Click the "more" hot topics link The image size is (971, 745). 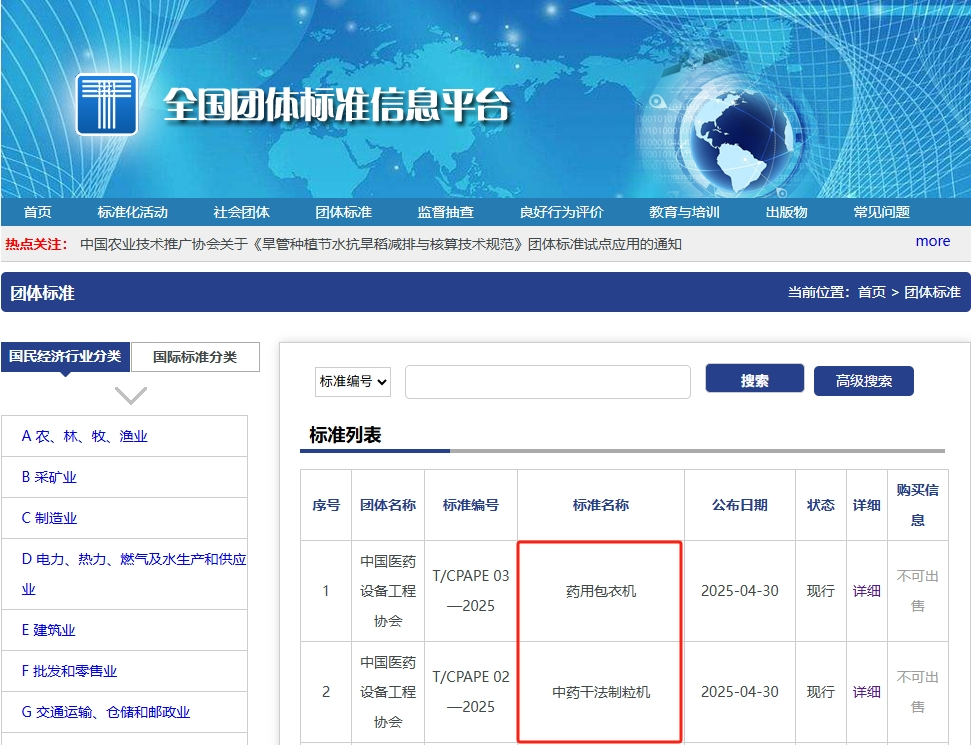point(932,241)
